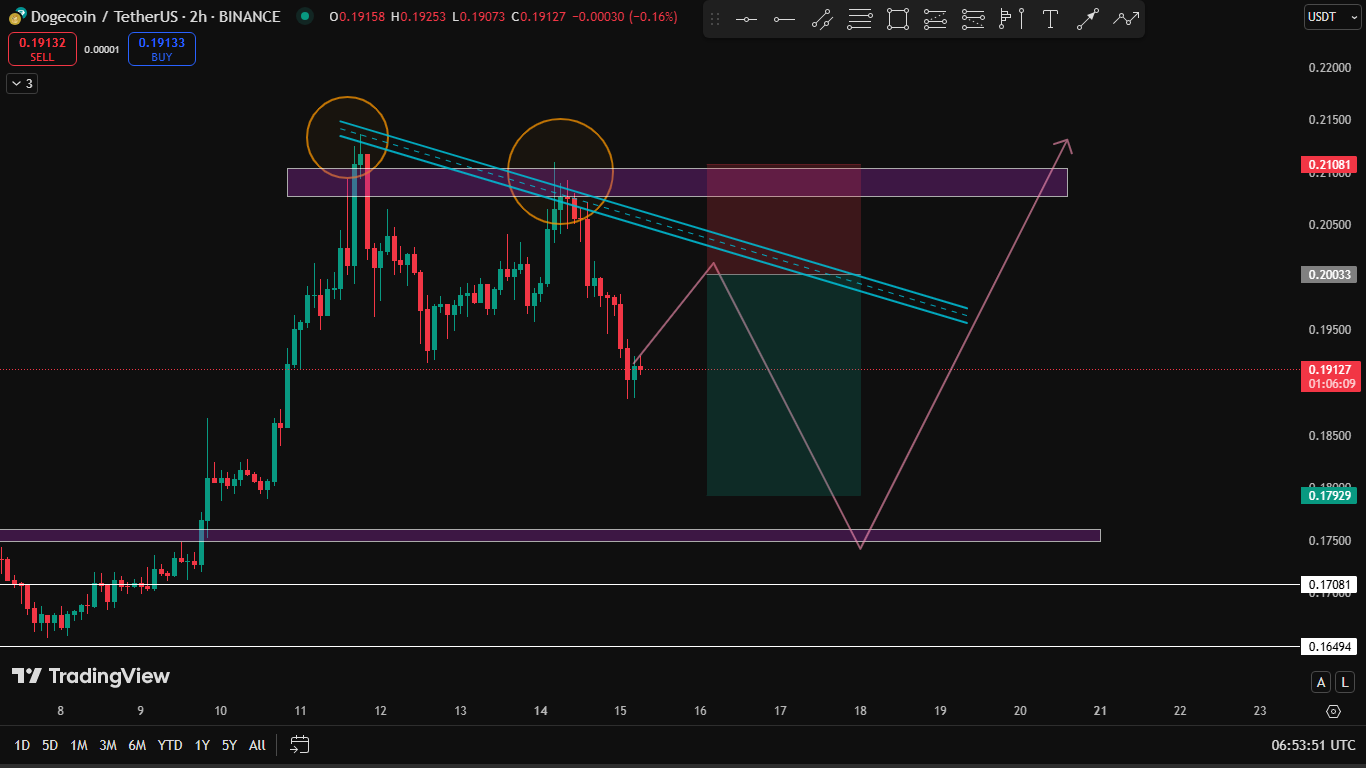Select the Horizontal Line drawing tool

746,19
